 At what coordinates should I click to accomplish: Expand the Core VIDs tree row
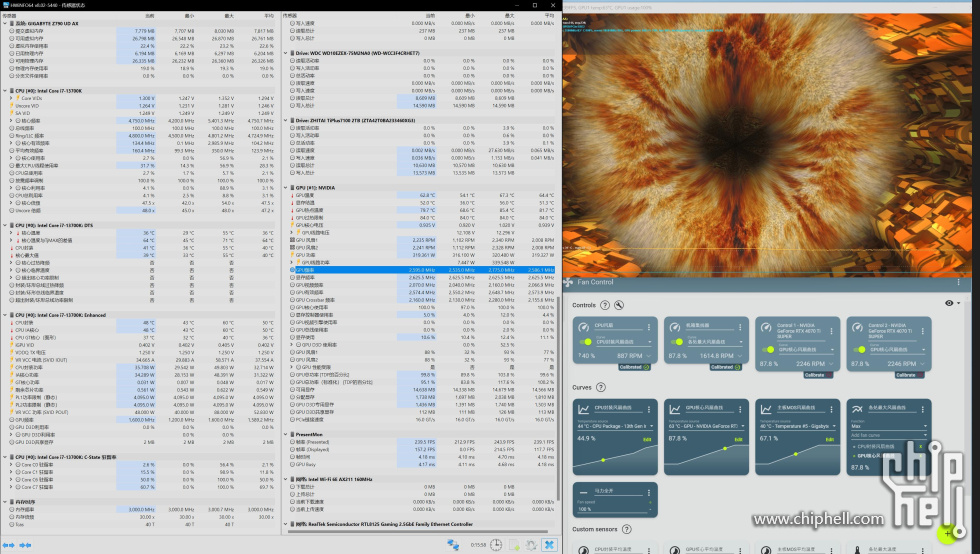11,98
